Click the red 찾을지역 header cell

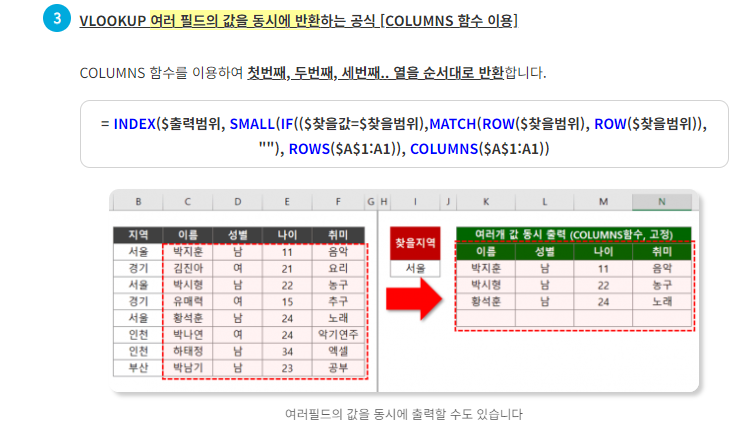click(413, 243)
